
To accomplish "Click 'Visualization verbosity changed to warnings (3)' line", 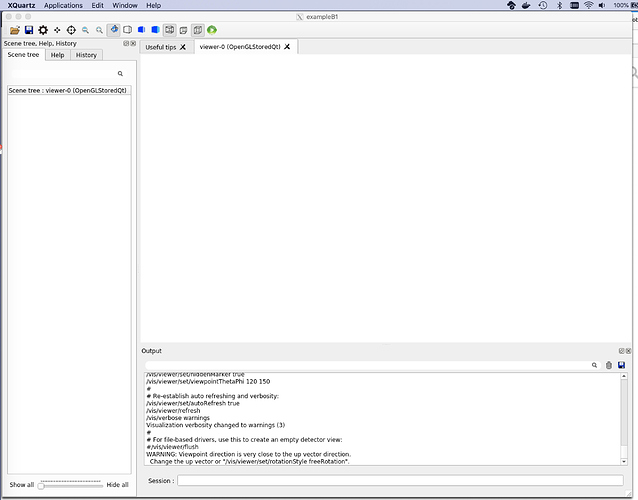I will (x=216, y=425).
